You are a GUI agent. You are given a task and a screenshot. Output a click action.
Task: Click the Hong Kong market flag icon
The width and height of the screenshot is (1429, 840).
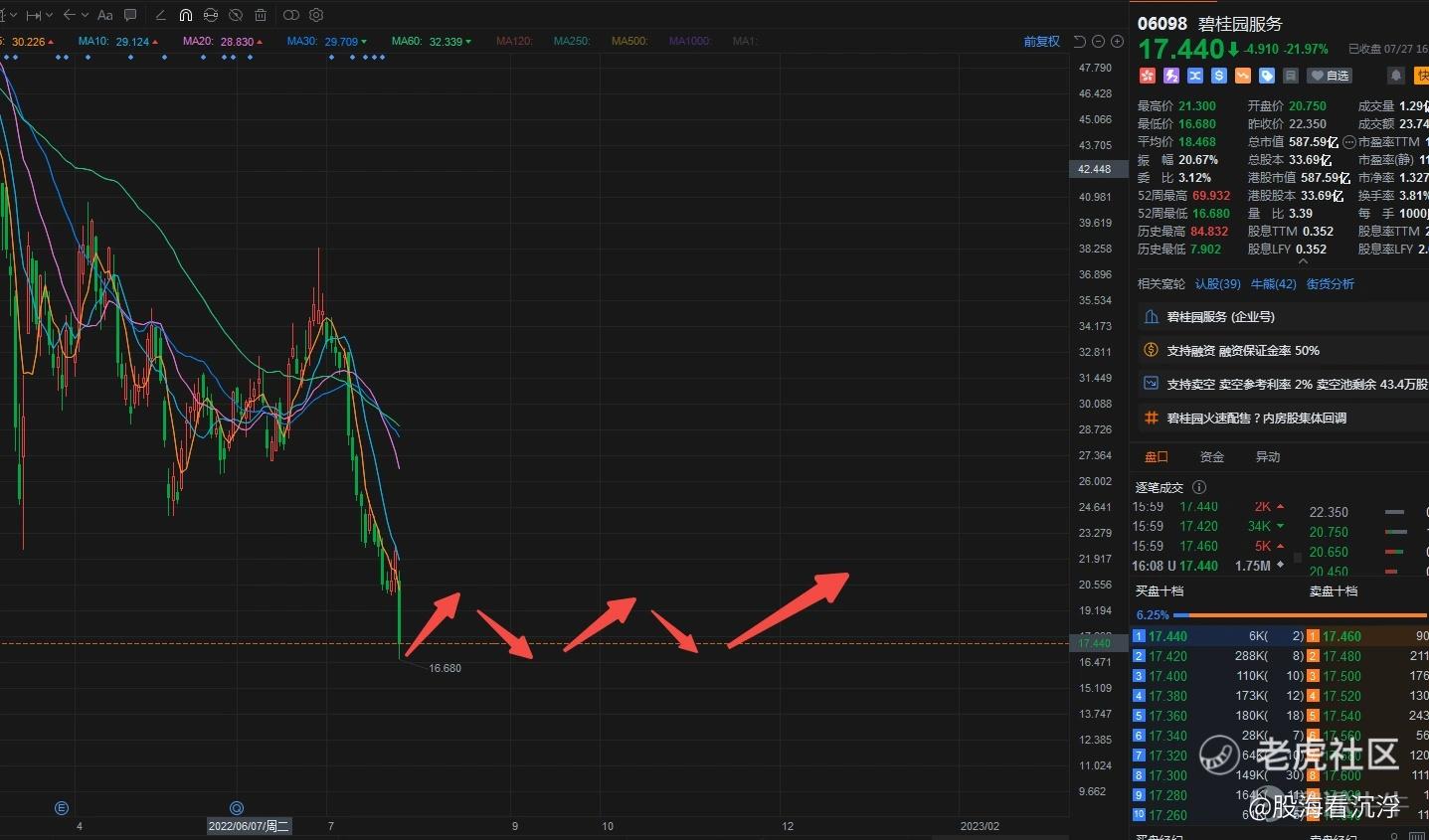pos(1147,76)
